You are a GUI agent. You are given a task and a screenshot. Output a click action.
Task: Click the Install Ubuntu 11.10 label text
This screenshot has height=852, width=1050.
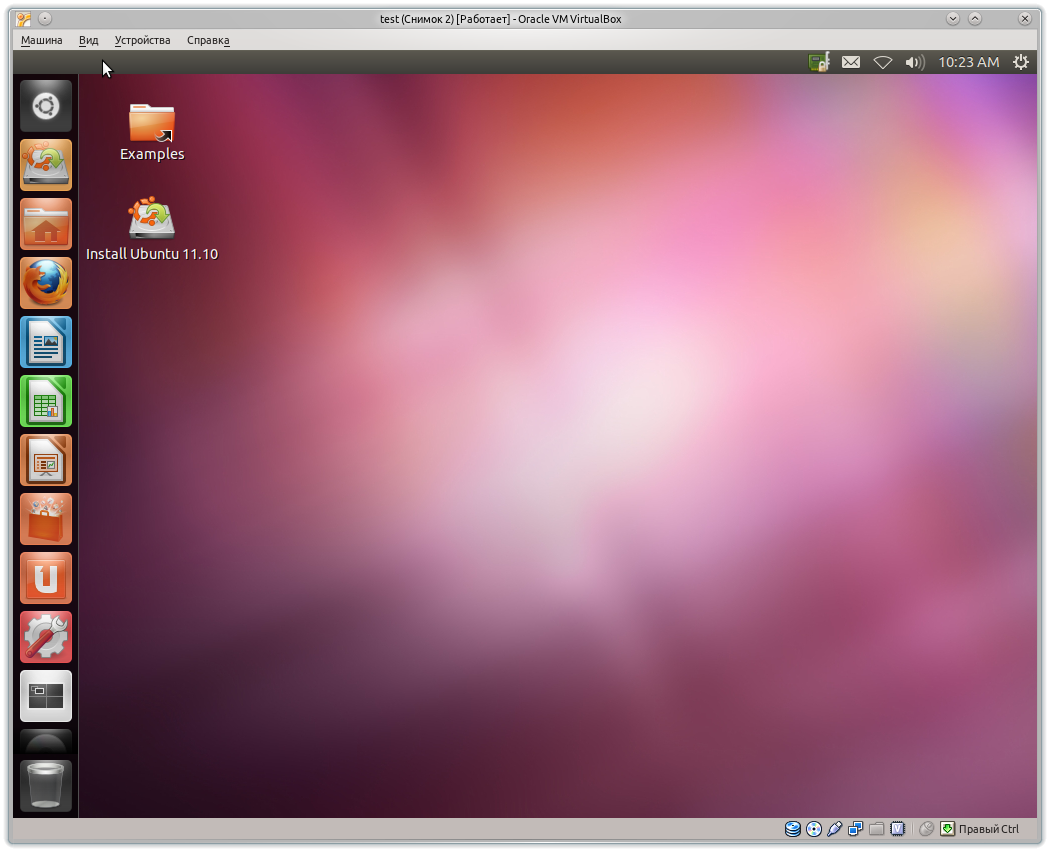click(x=152, y=254)
